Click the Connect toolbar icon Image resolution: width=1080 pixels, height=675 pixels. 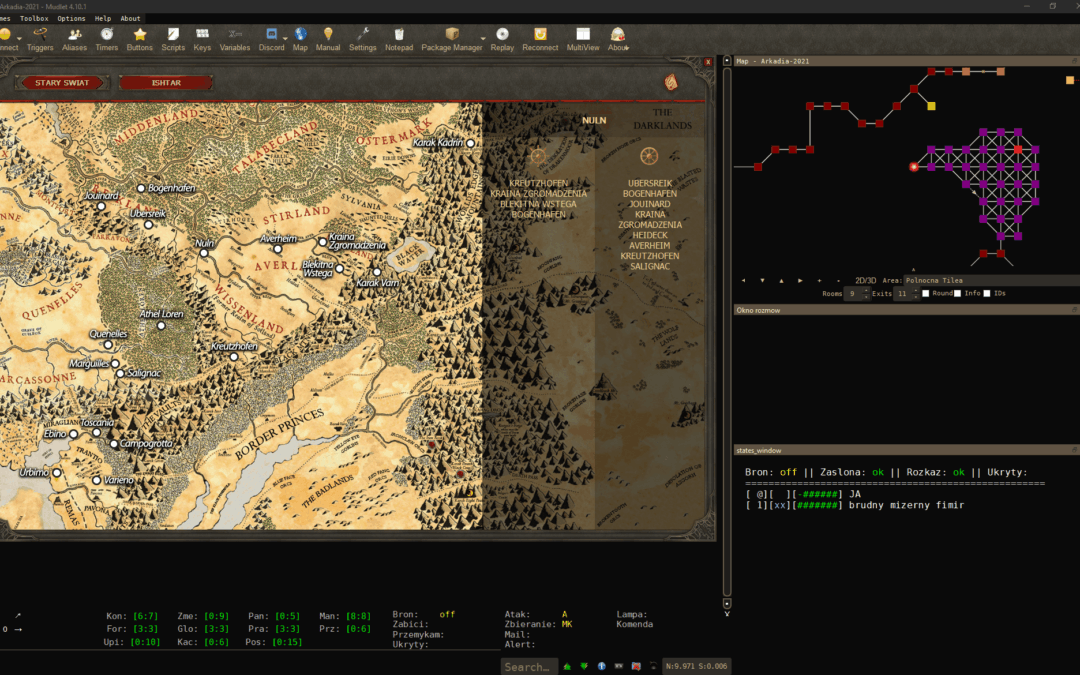coord(7,39)
